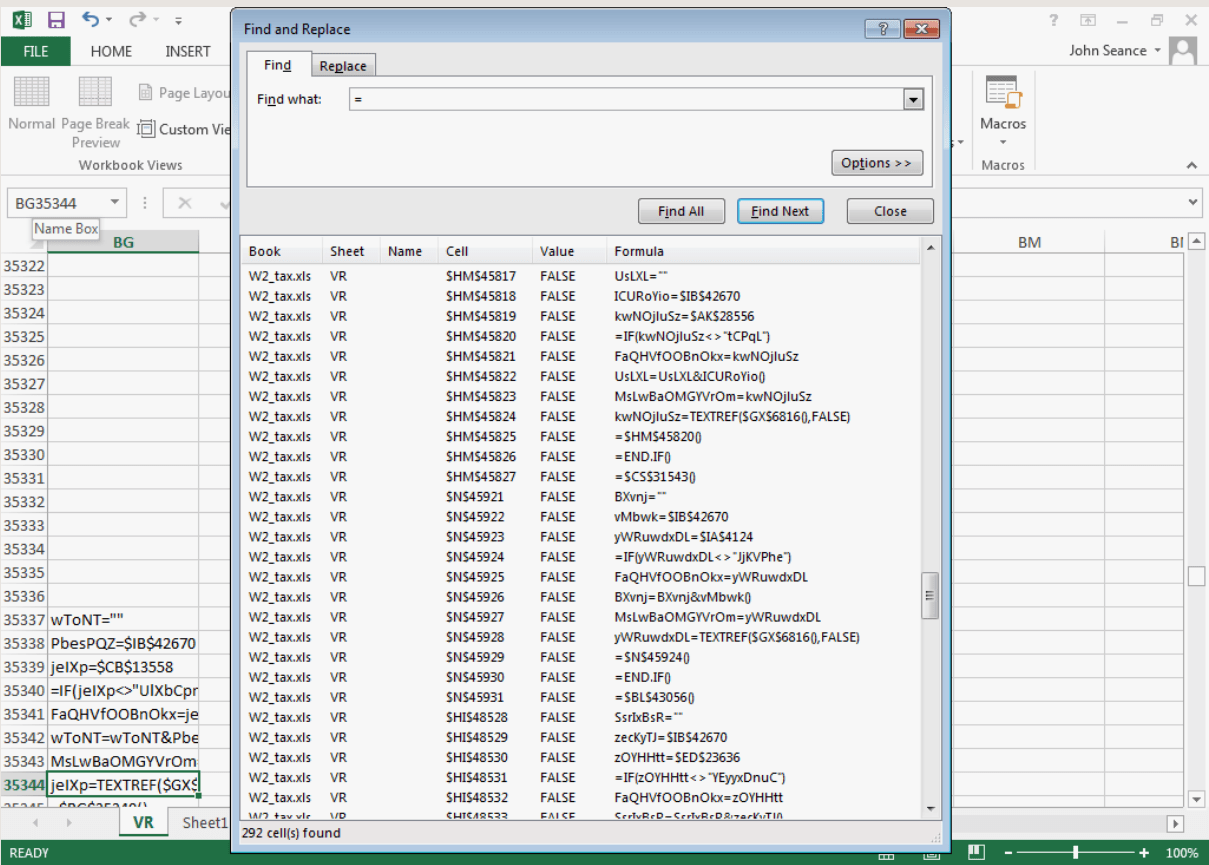Click the zoom slider handle in status bar

(1075, 853)
